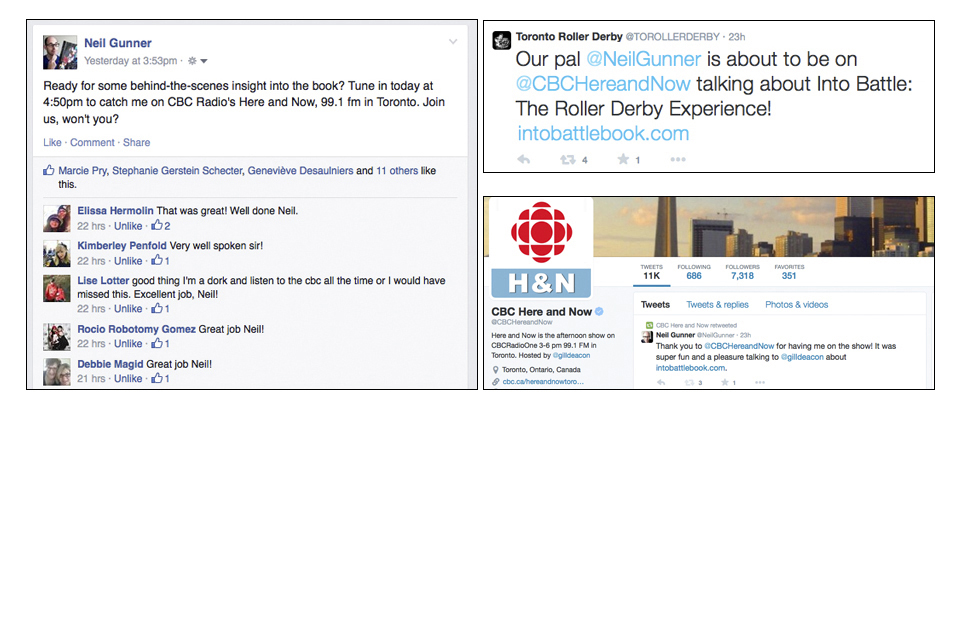Unlike Kimberley Penfold's comment

coord(128,261)
